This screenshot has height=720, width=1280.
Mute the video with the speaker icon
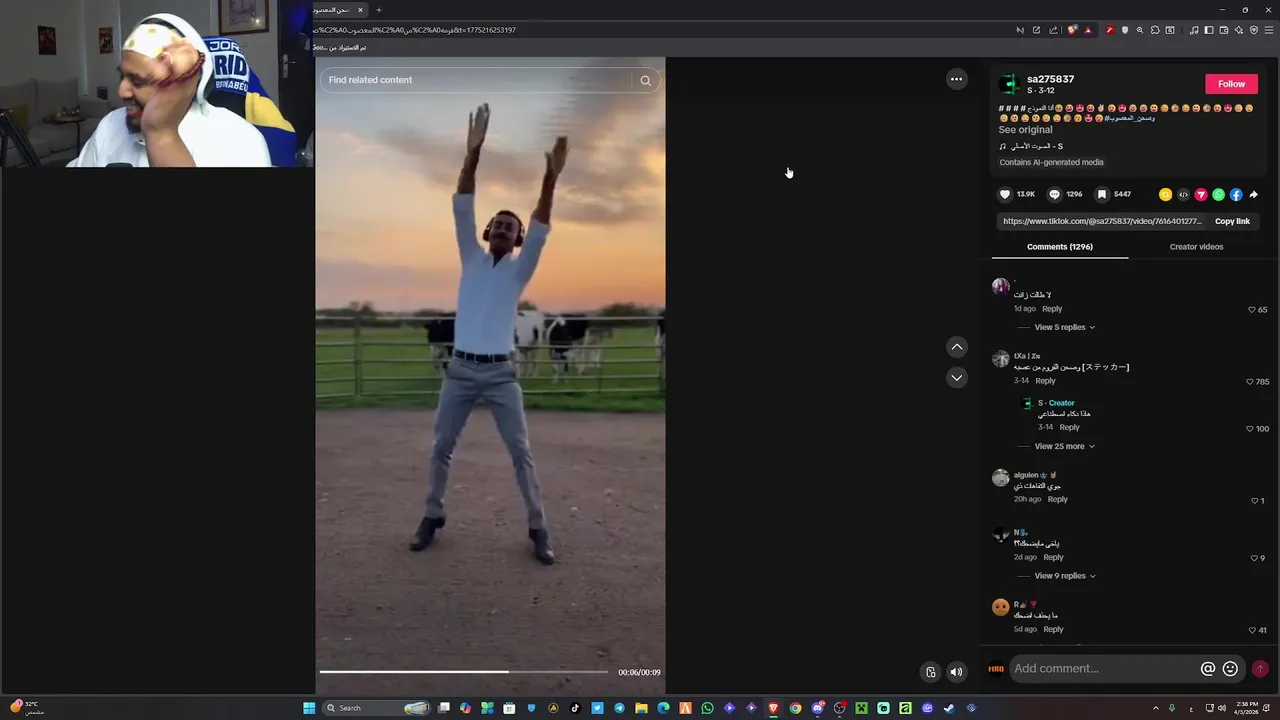pyautogui.click(x=956, y=672)
